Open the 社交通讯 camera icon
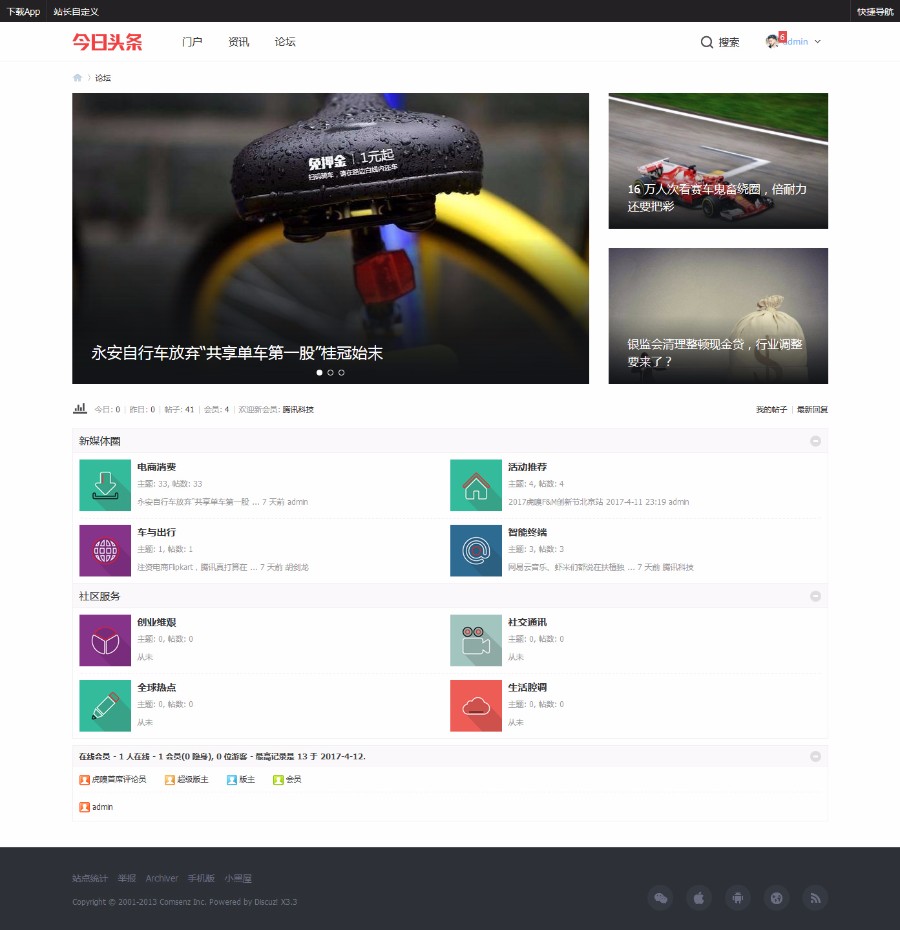This screenshot has width=900, height=930. point(476,641)
